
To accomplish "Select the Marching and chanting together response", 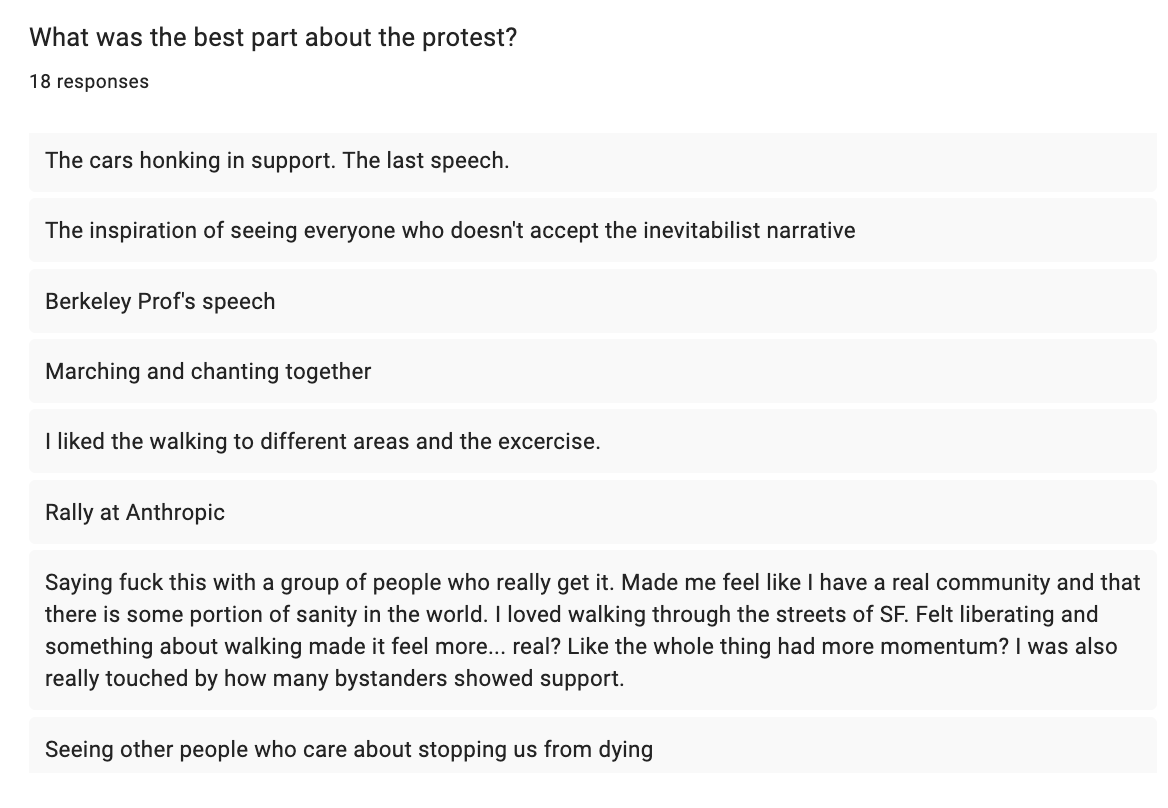I will 592,372.
